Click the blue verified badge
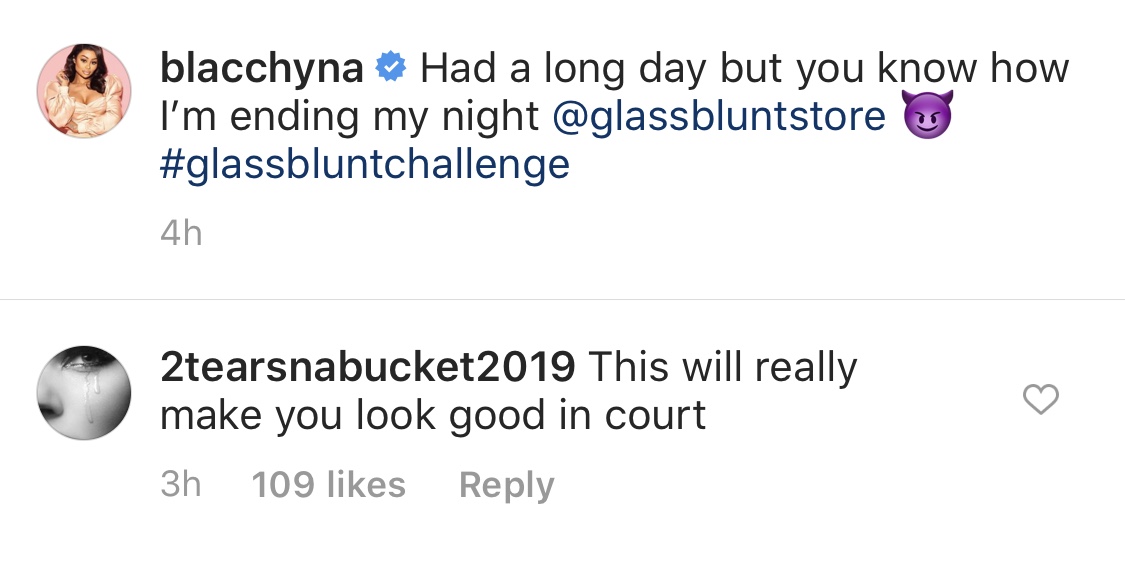The image size is (1125, 566). (390, 69)
